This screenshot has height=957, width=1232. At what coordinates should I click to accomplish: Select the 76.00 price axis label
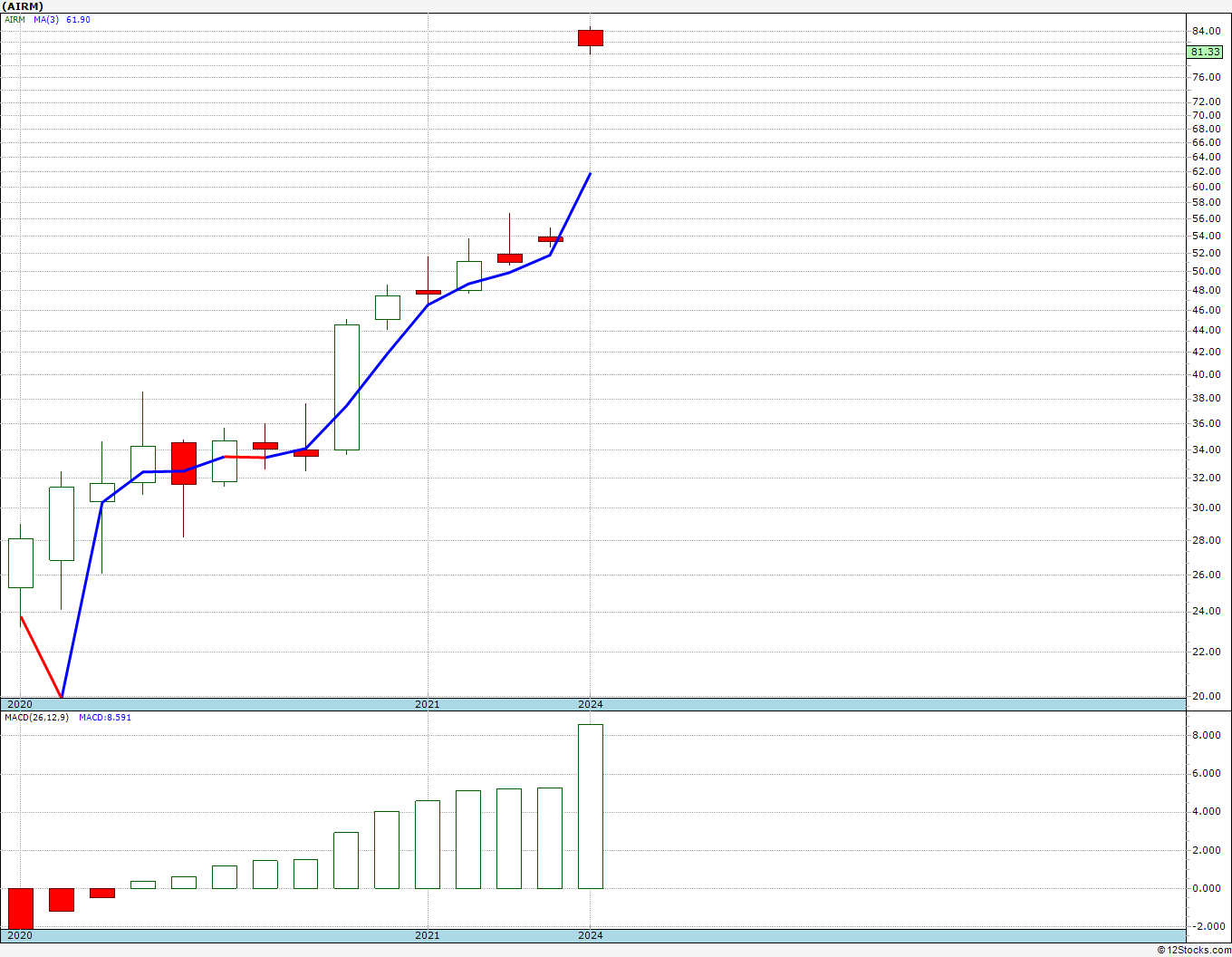tap(1206, 78)
